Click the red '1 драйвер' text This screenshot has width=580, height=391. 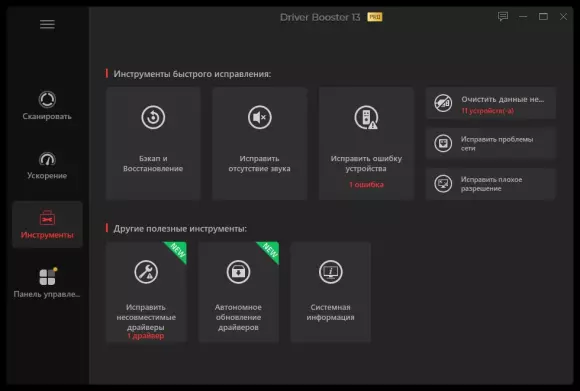[x=146, y=336]
